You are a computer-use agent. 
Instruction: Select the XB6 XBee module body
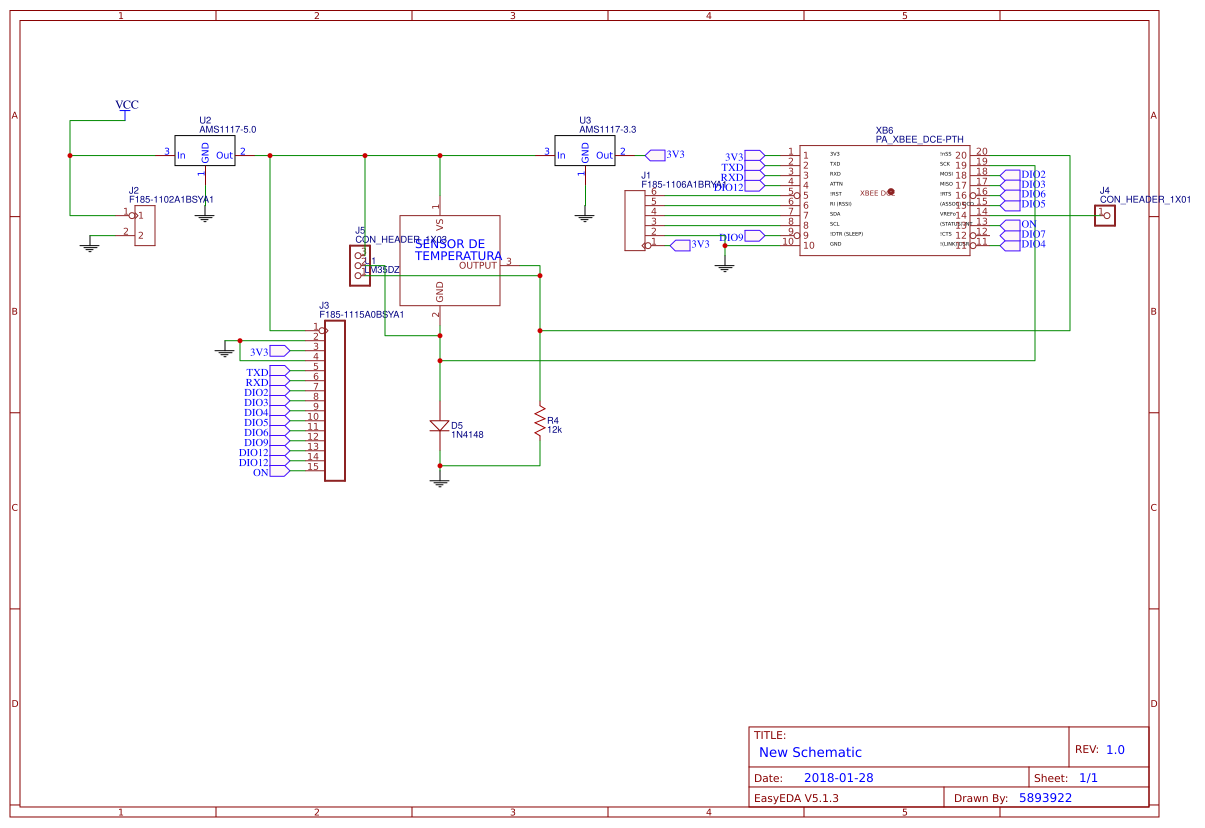pyautogui.click(x=885, y=200)
